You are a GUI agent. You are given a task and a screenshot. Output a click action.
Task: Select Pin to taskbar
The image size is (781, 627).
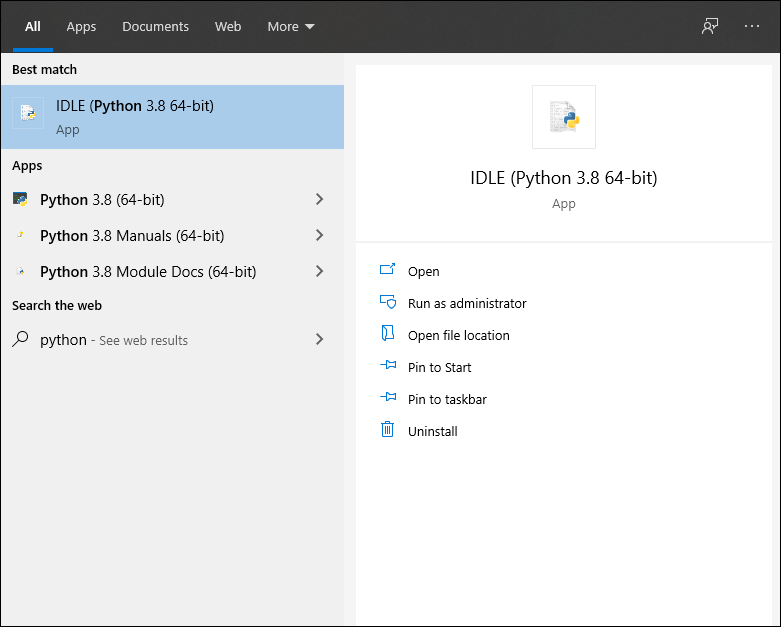(447, 399)
